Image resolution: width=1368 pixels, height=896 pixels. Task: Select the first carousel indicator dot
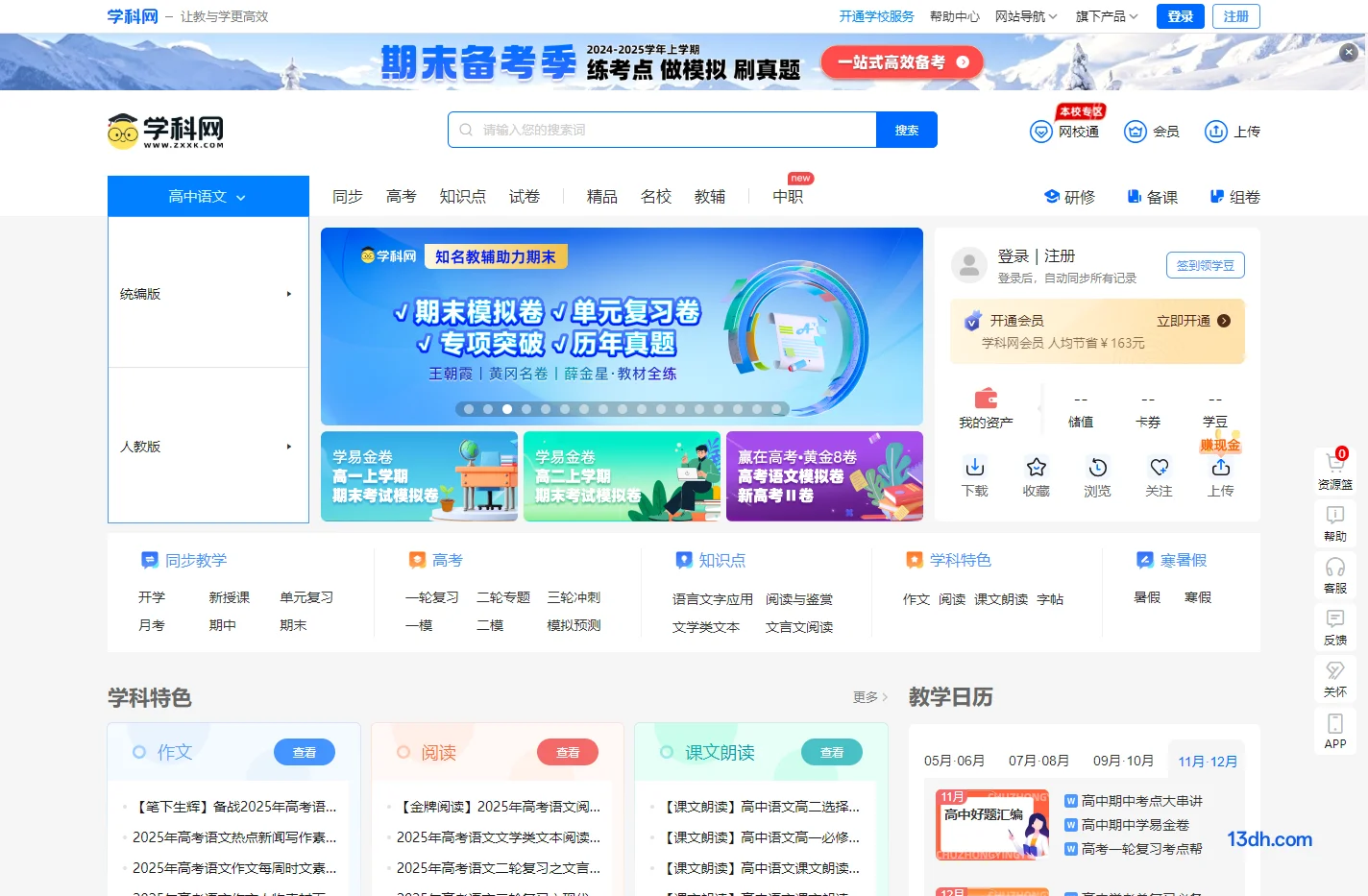[x=469, y=409]
